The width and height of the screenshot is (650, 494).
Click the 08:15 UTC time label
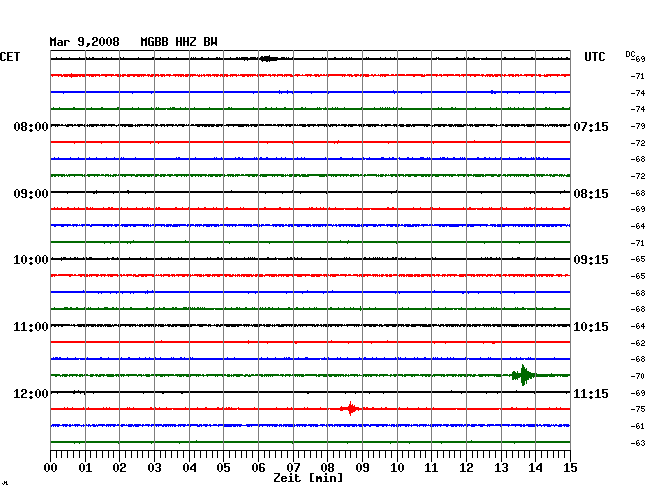point(591,194)
